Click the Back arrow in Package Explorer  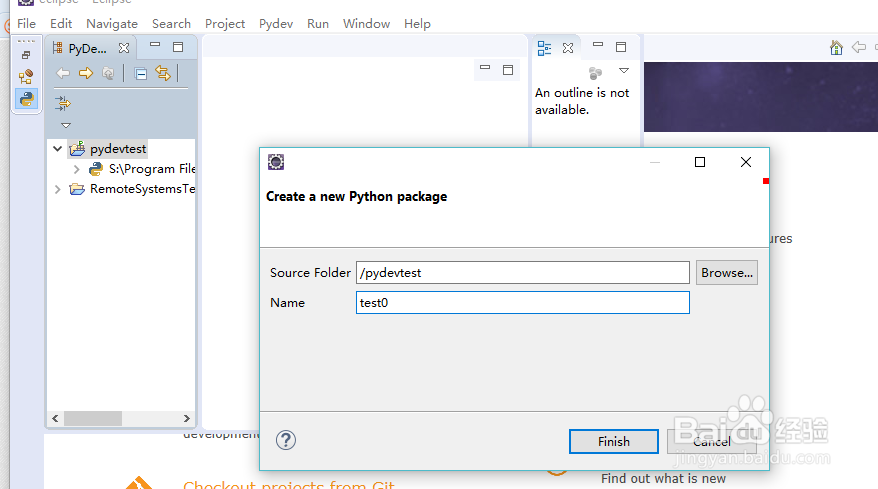(x=63, y=73)
